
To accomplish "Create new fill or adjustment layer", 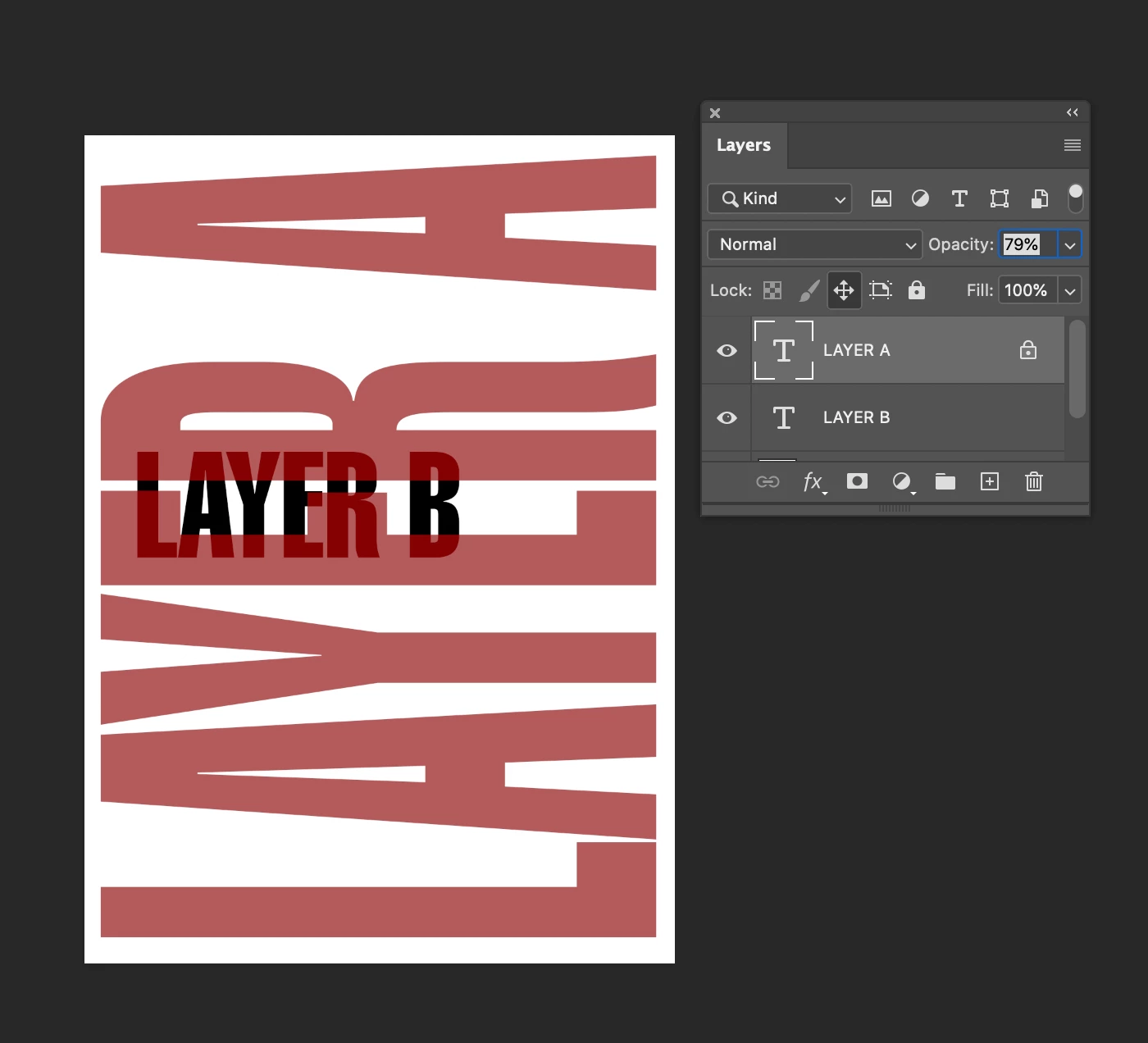I will tap(902, 482).
